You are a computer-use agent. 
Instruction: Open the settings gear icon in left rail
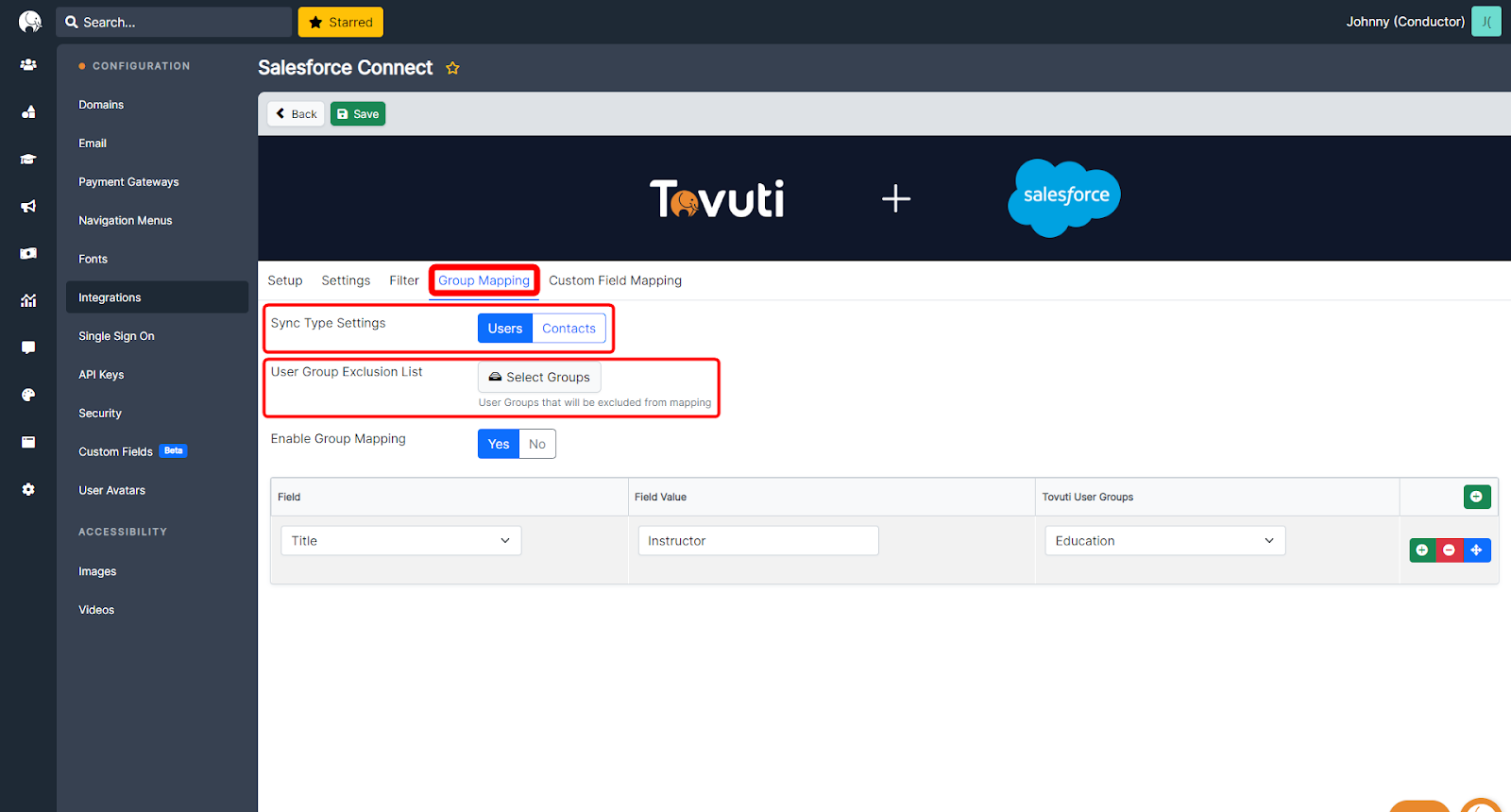coord(28,489)
